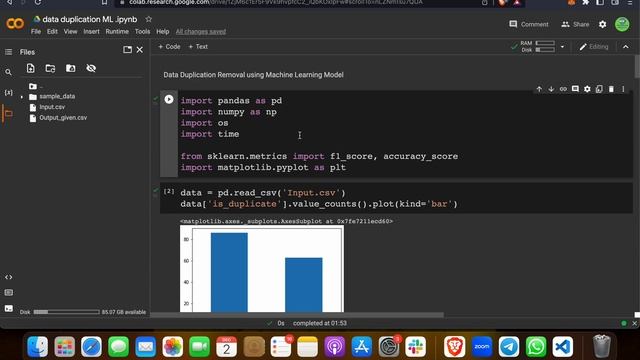Run the pandas import cell
Image resolution: width=640 pixels, height=360 pixels.
(x=169, y=99)
